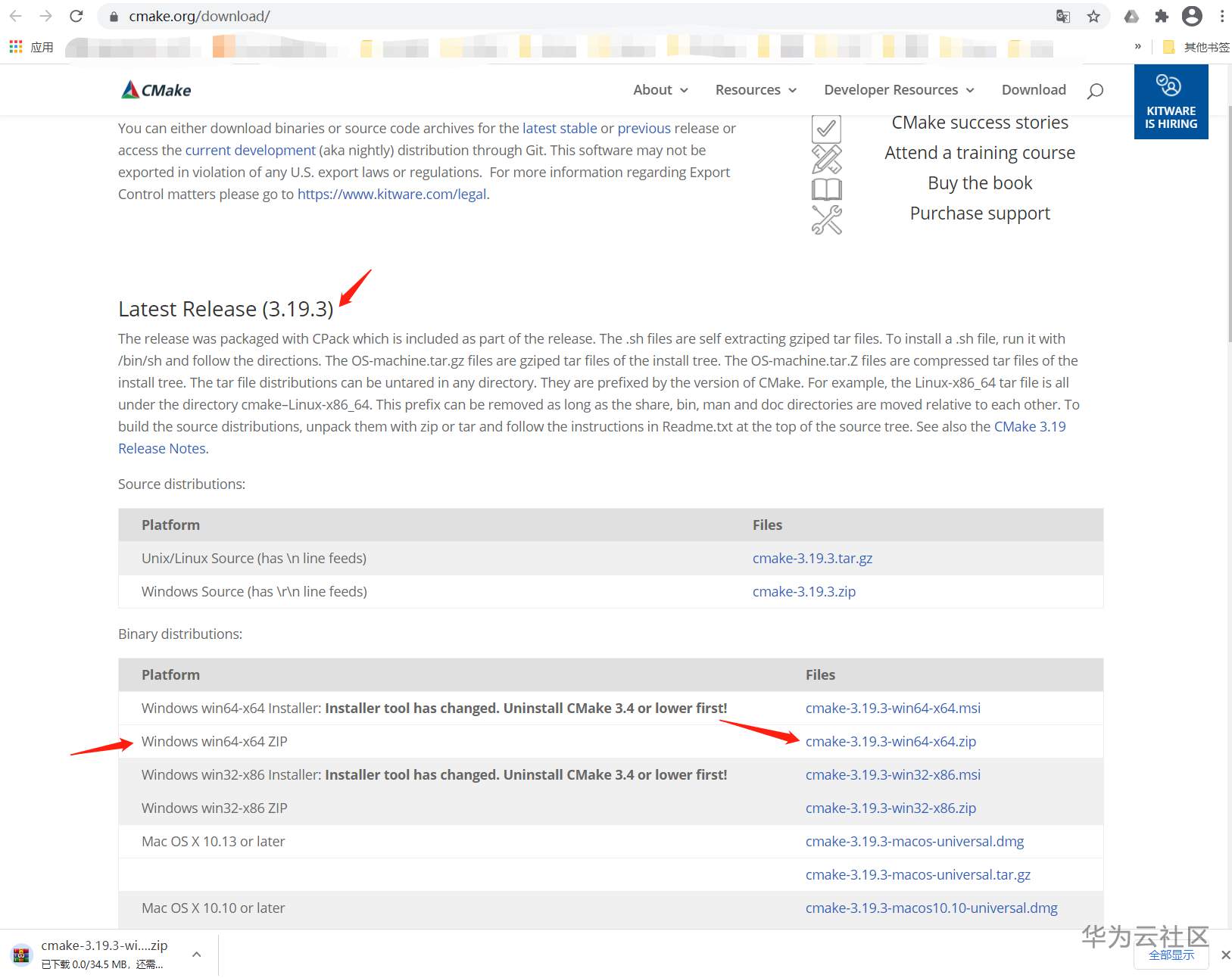Download cmake-3.19.3-macos-universal.dmg
The image size is (1232, 978).
[915, 842]
